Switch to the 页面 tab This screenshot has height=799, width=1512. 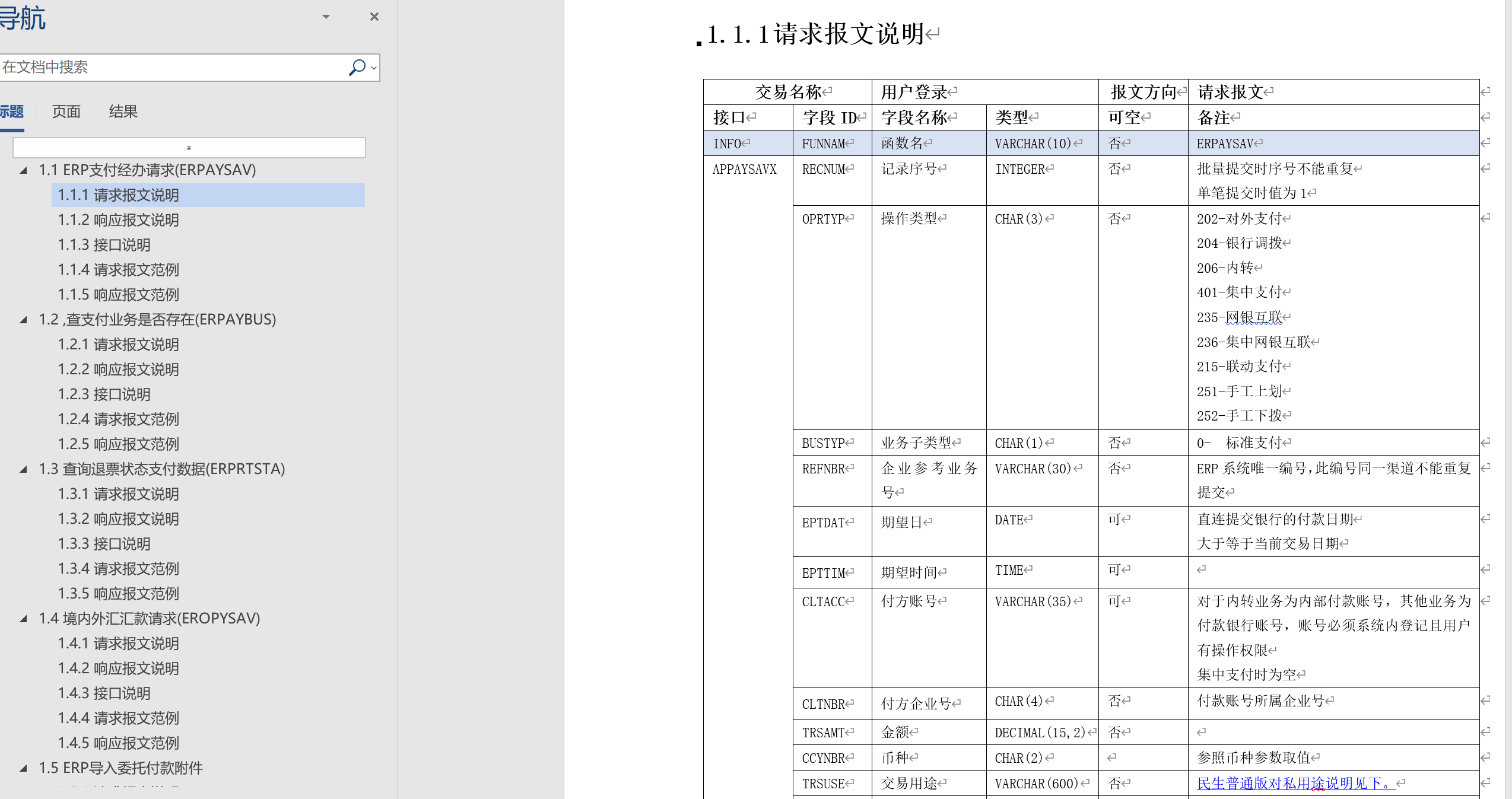66,112
